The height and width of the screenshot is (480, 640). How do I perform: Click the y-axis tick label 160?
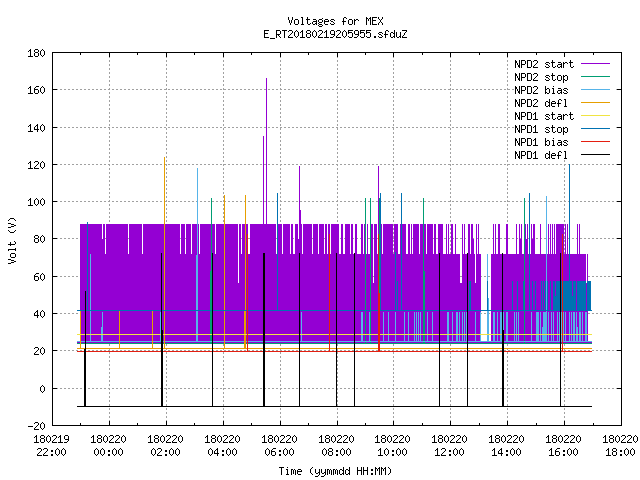tap(36, 90)
